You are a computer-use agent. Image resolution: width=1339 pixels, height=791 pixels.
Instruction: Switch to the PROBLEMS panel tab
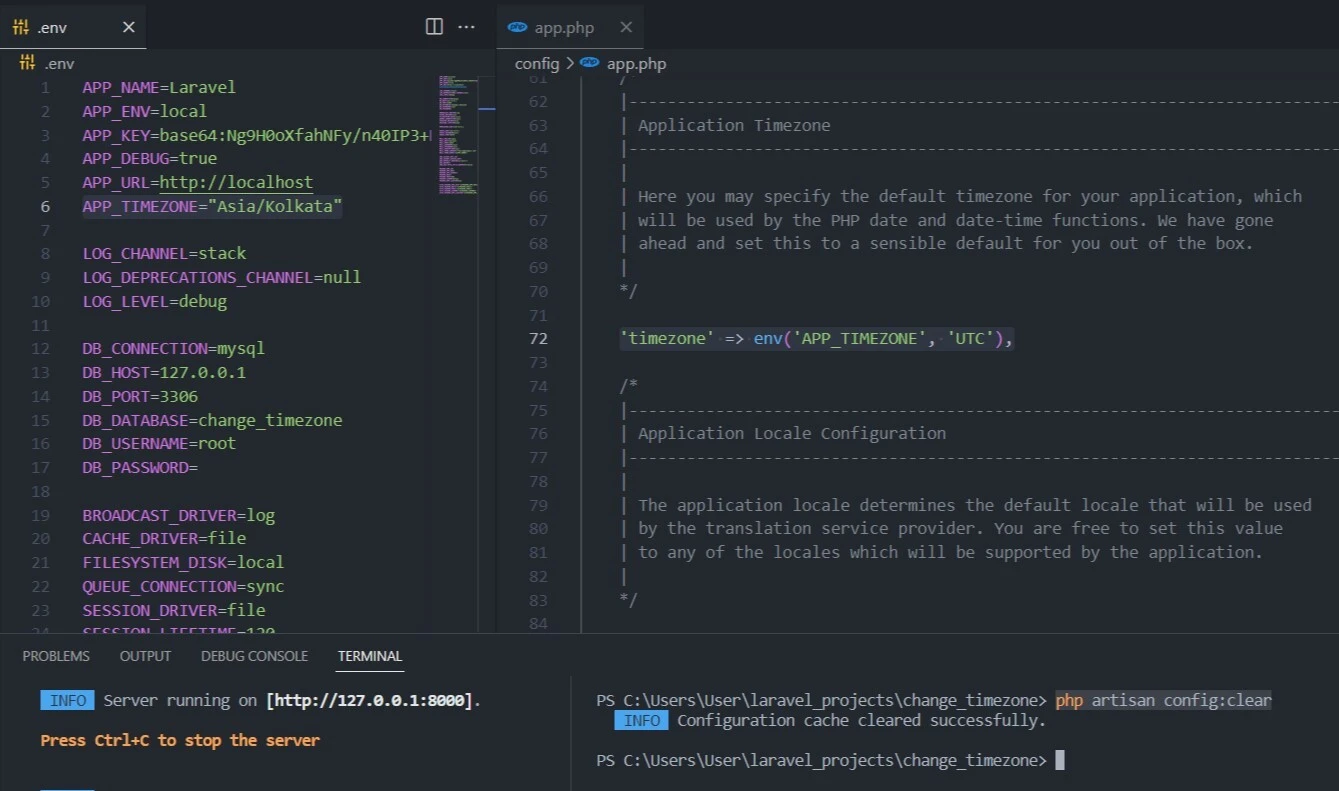(x=56, y=656)
